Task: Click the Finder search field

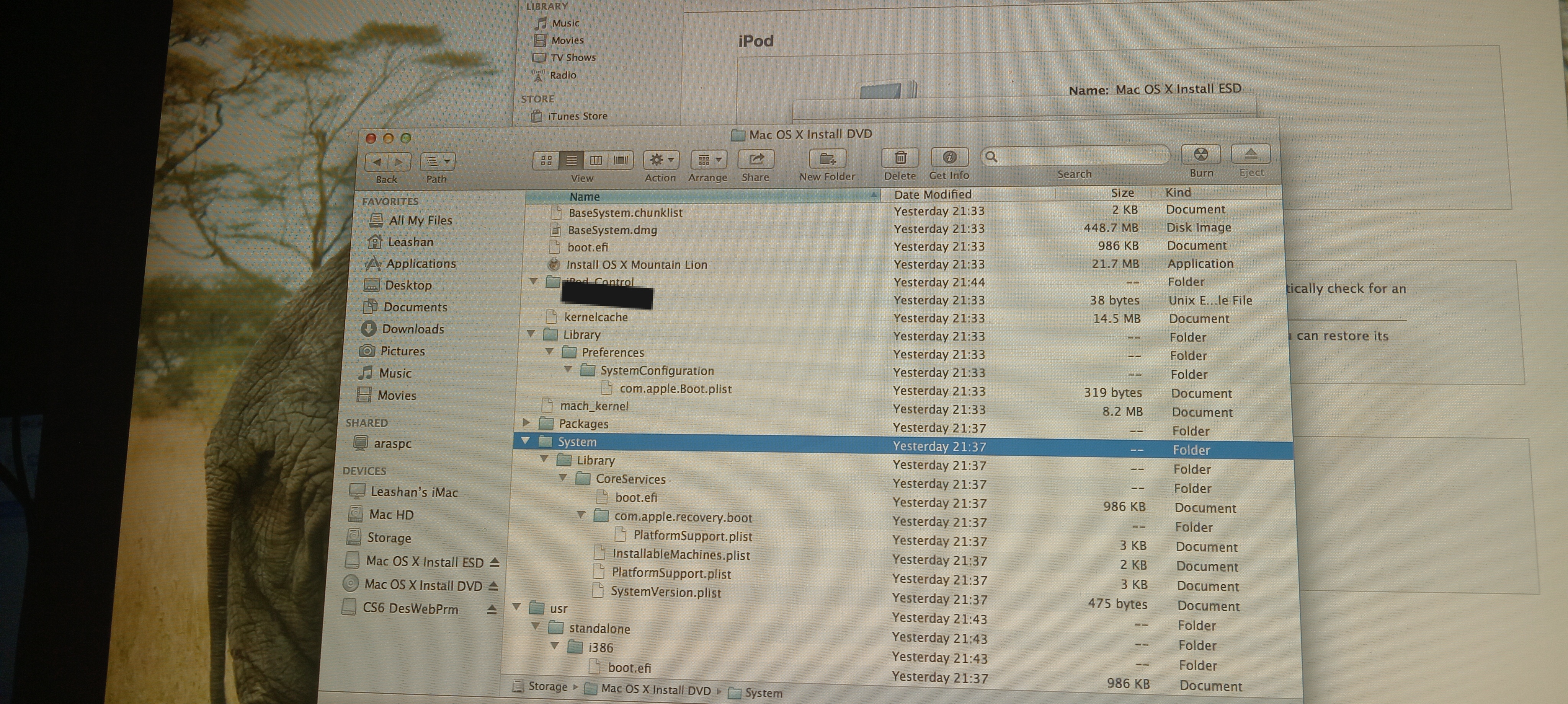Action: 1076,156
